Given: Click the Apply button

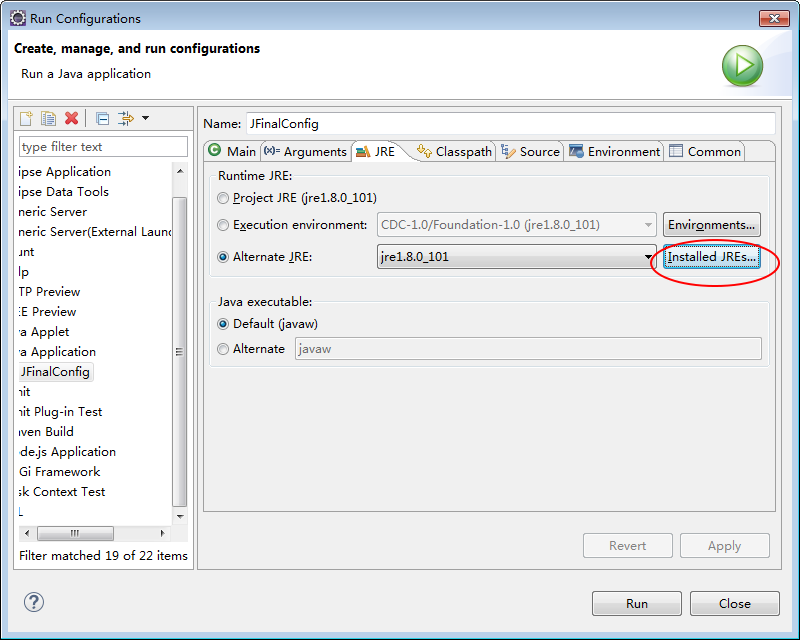Looking at the screenshot, I should click(724, 546).
